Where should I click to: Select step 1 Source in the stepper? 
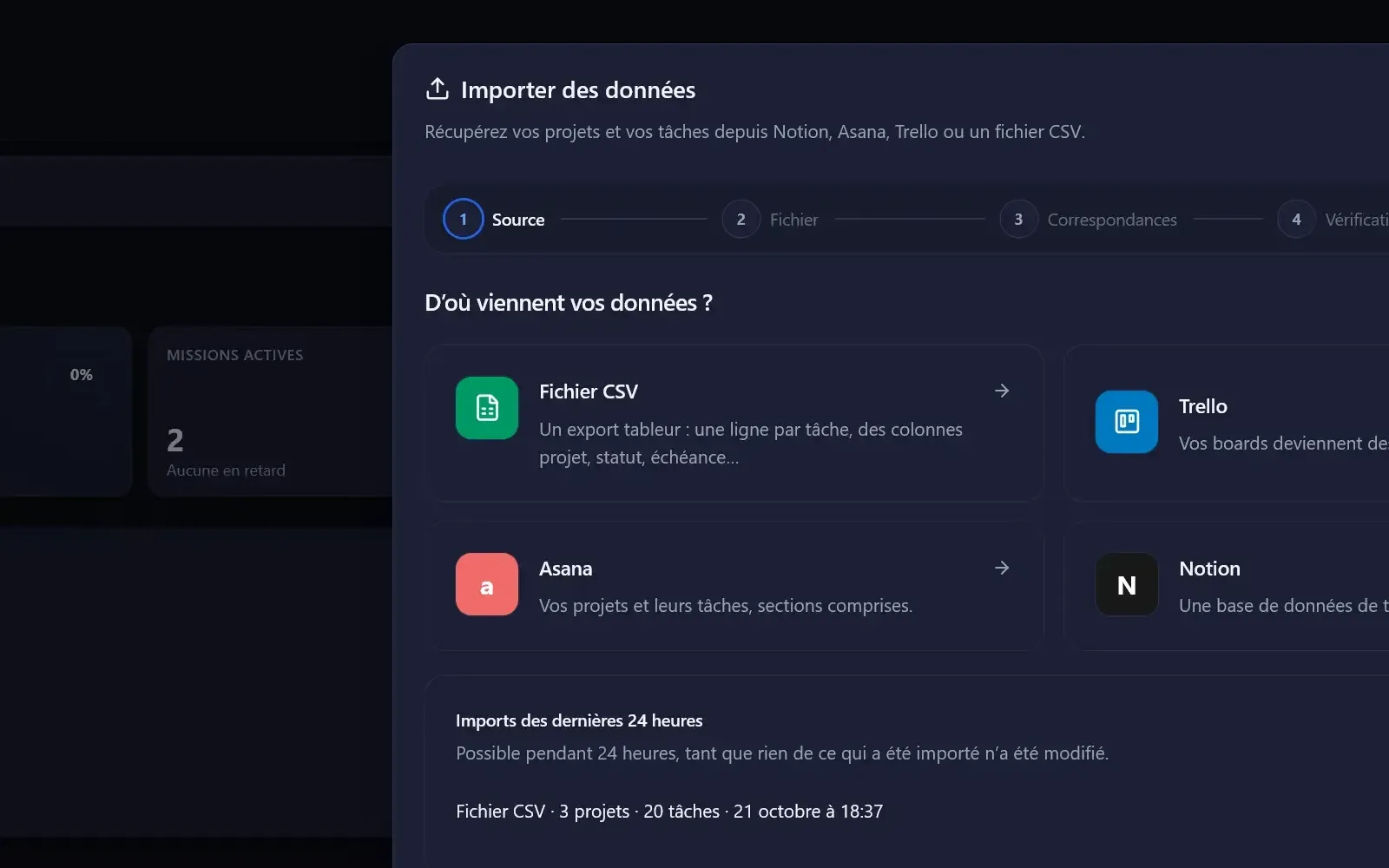(x=494, y=220)
